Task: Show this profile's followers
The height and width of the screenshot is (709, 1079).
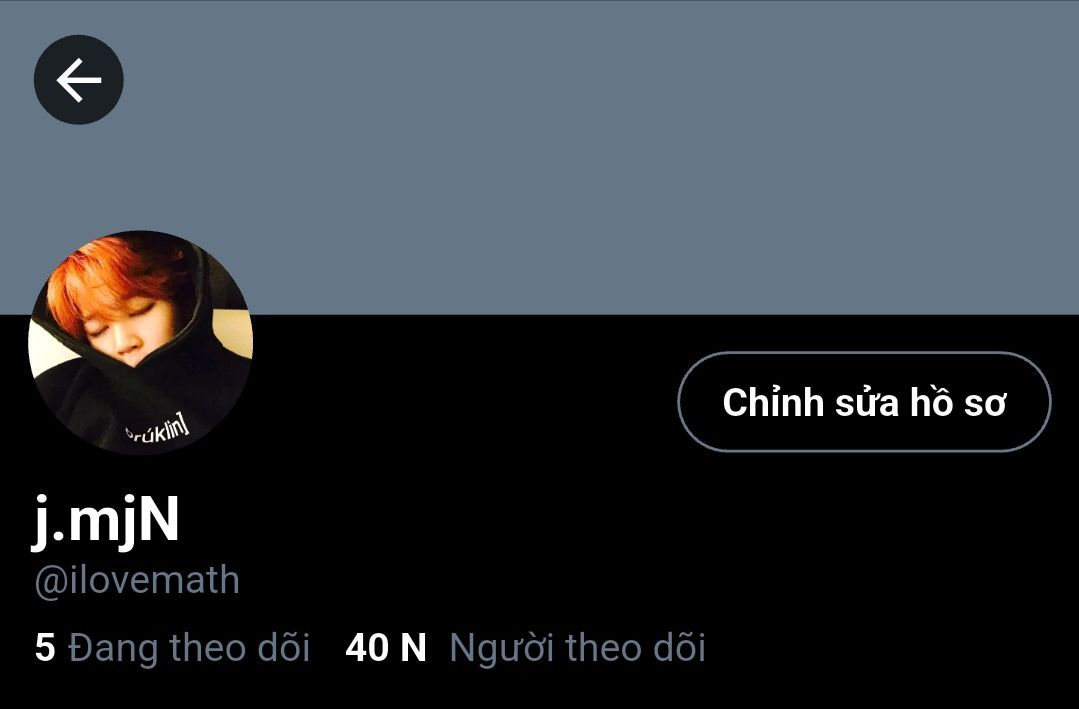Action: (526, 648)
